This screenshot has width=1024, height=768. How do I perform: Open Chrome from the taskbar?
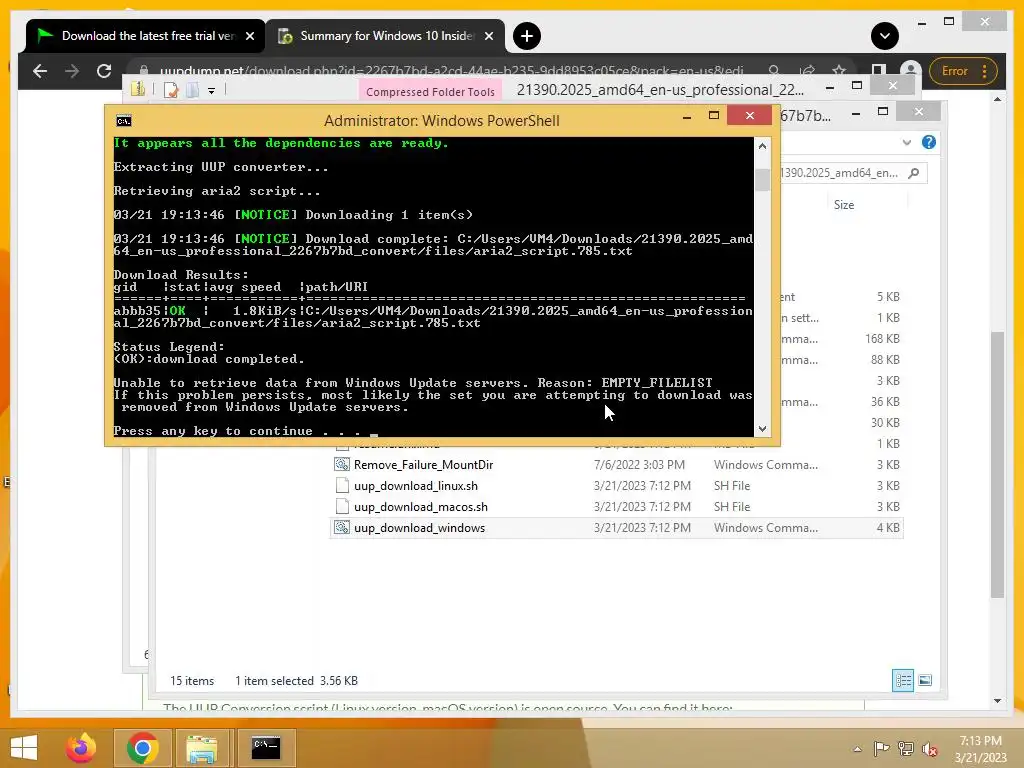(142, 747)
